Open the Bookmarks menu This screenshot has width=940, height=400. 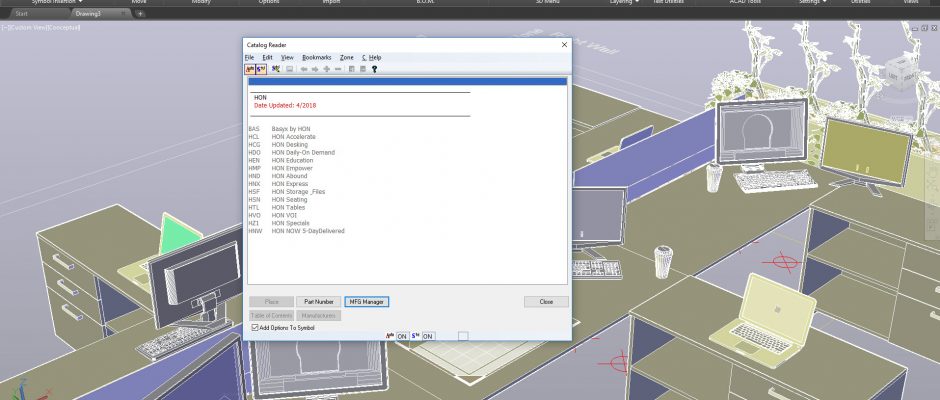[x=317, y=58]
